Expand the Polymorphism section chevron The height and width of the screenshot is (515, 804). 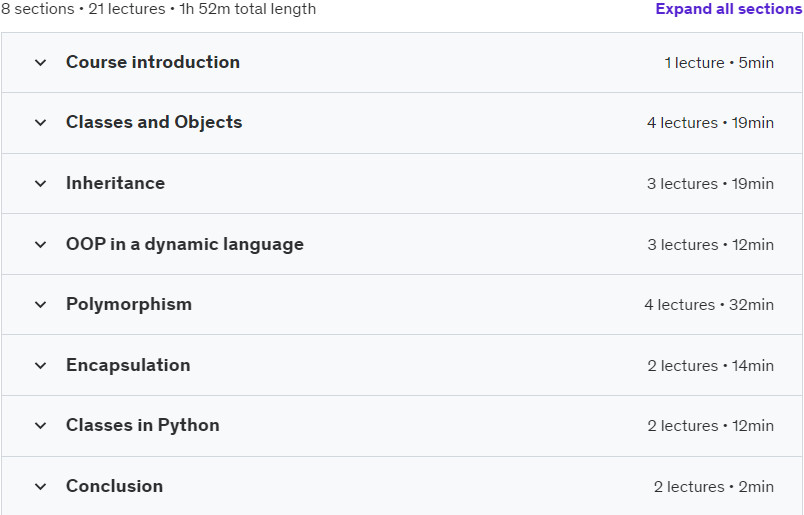[x=41, y=305]
